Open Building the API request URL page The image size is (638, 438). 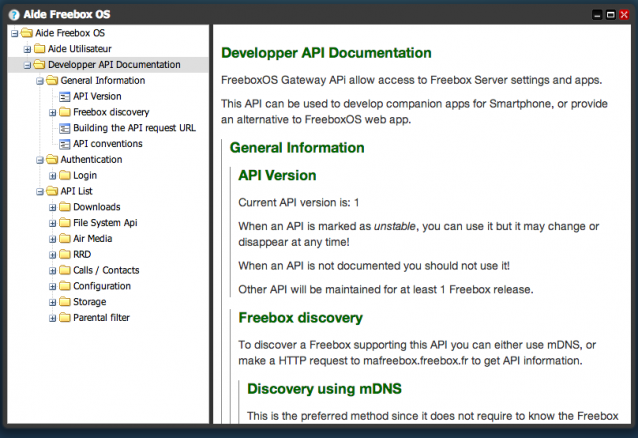[134, 128]
